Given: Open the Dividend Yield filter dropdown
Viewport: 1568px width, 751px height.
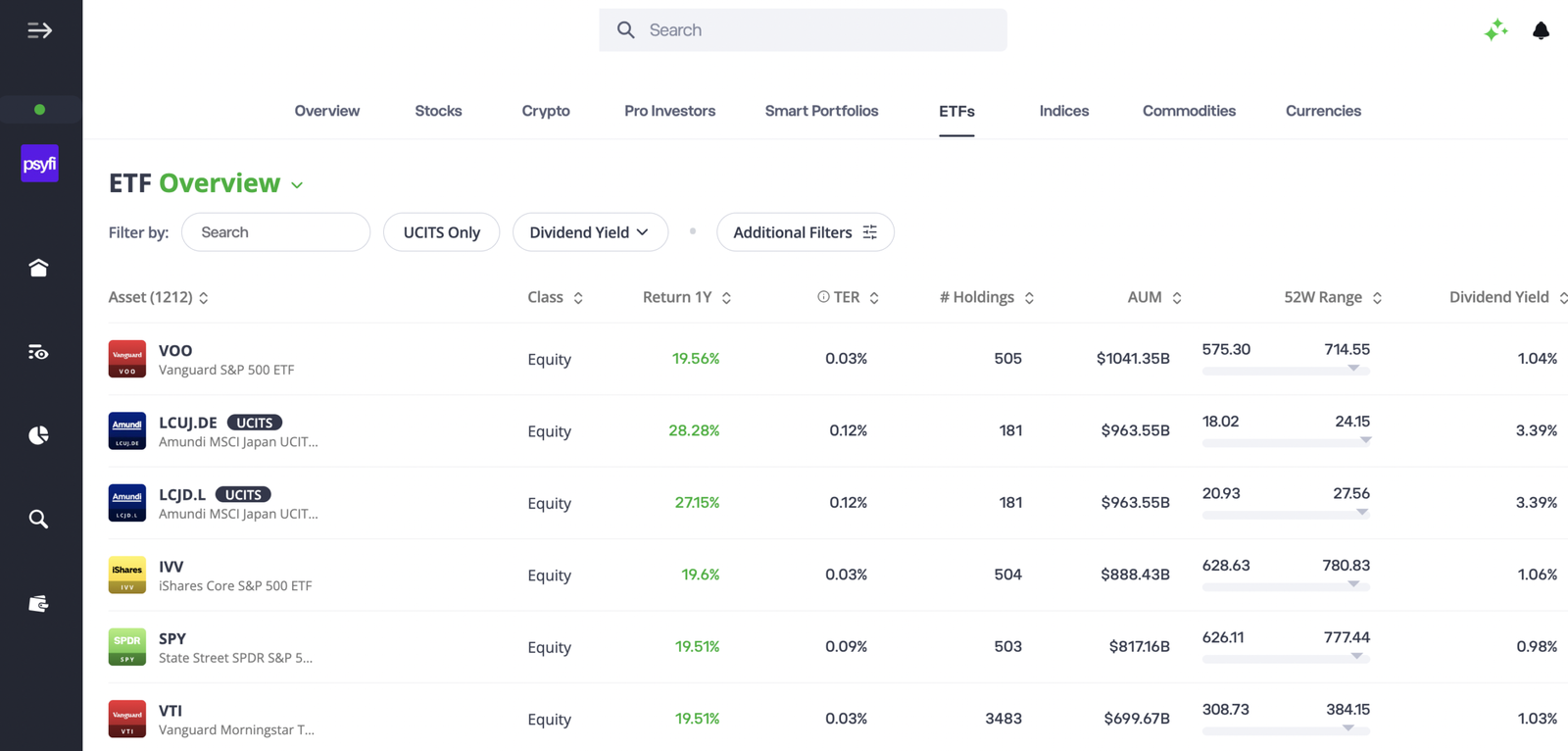Looking at the screenshot, I should click(590, 232).
